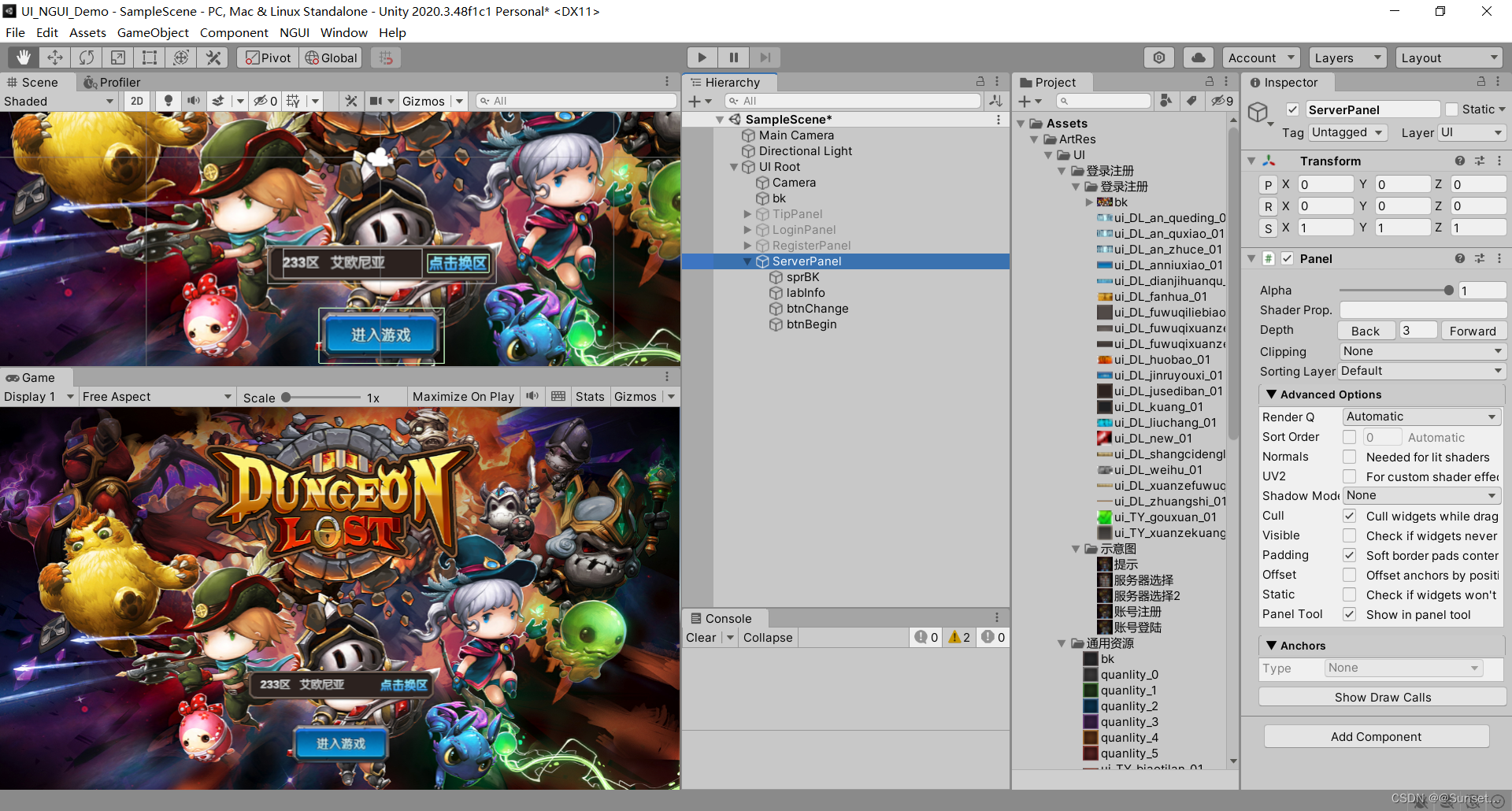The image size is (1512, 811).
Task: Toggle Console error count filter
Action: pos(993,637)
